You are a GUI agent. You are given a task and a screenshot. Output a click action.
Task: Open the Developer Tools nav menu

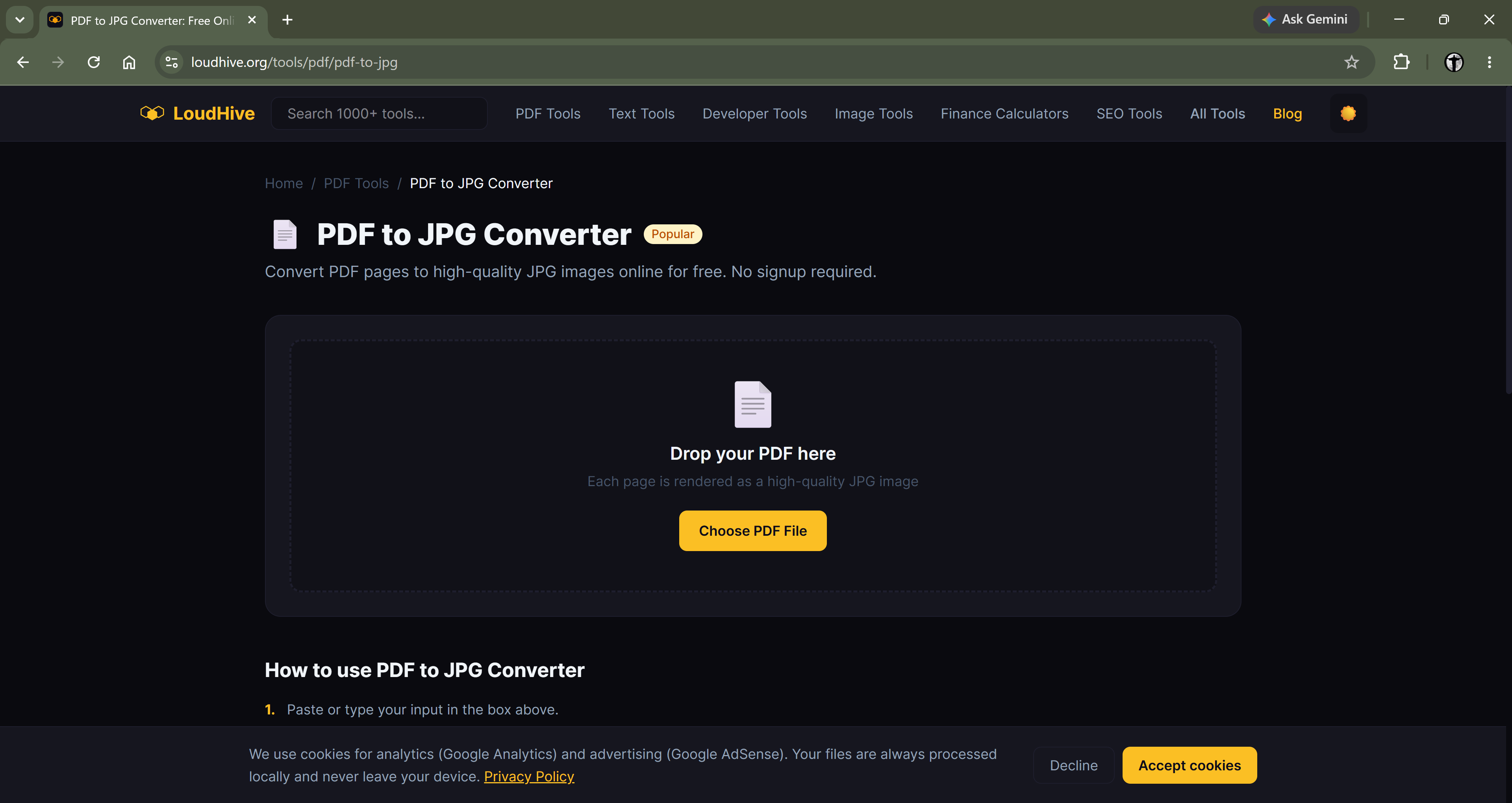754,113
